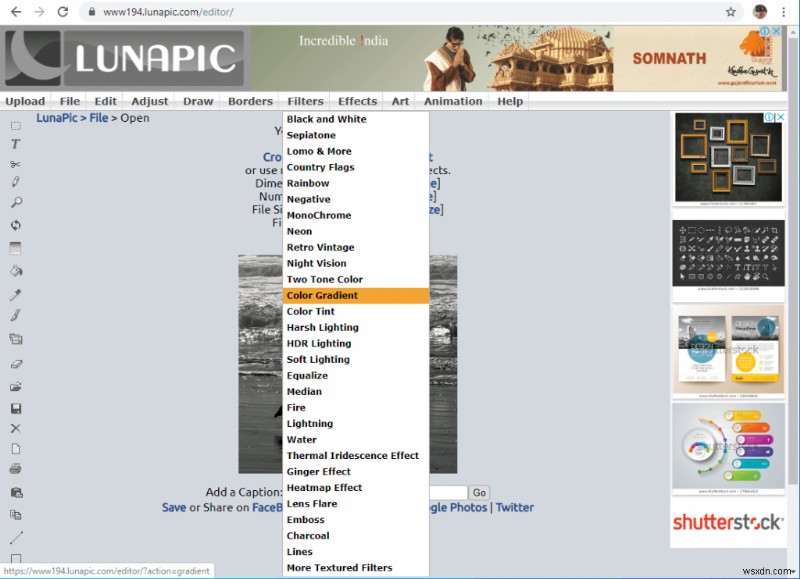Select the eraser tool

pyautogui.click(x=16, y=364)
